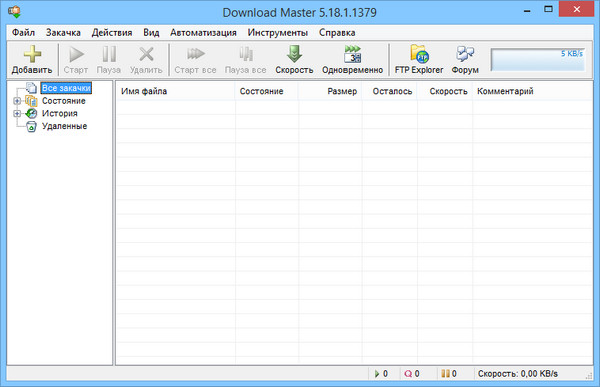Sort by Имя файла column header

click(x=176, y=91)
